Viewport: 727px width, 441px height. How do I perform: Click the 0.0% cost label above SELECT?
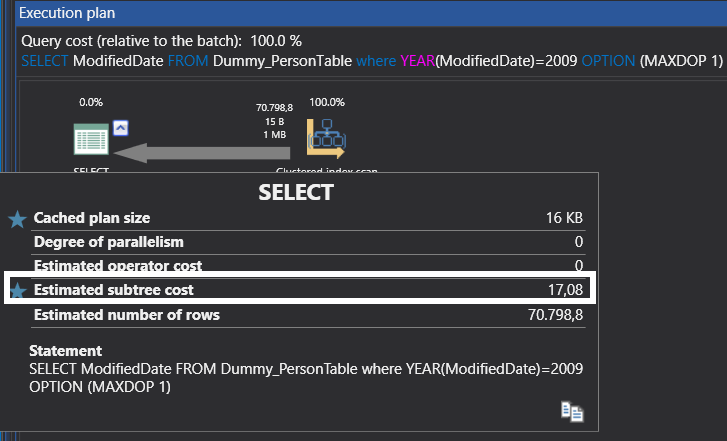pos(91,102)
